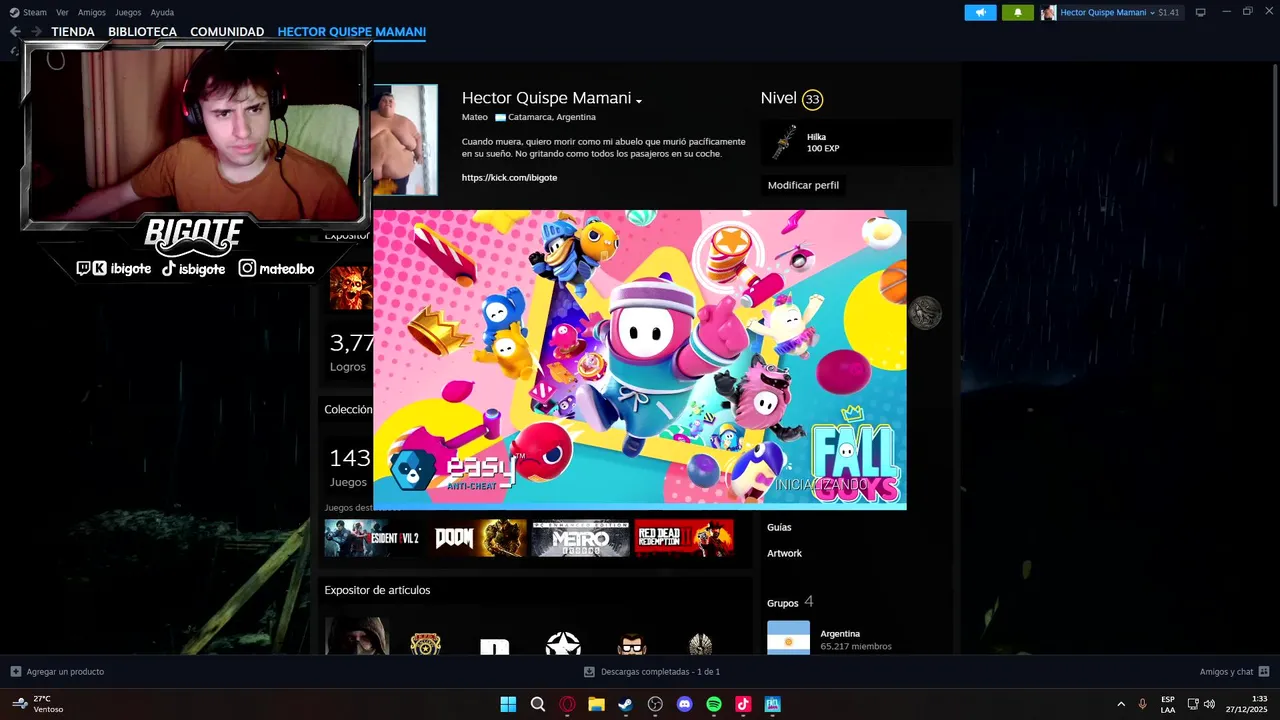Open the blue megaphone announcements button
Viewport: 1280px width, 720px height.
(x=980, y=12)
